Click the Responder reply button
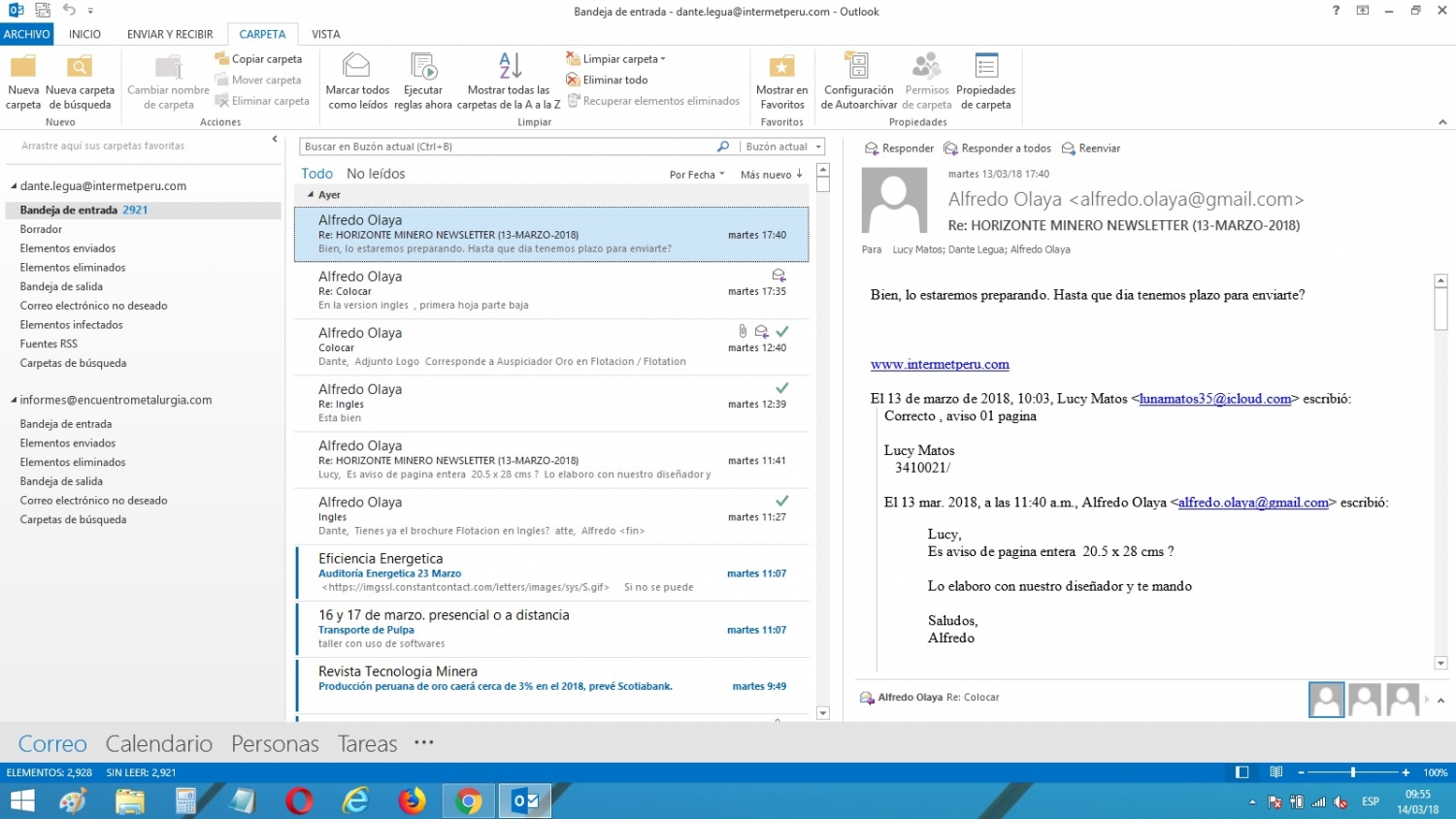The height and width of the screenshot is (819, 1456). tap(899, 148)
